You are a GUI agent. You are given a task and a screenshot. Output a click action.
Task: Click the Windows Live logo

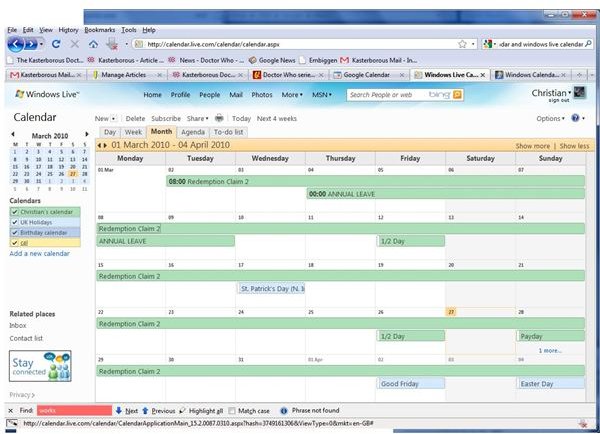[x=47, y=94]
